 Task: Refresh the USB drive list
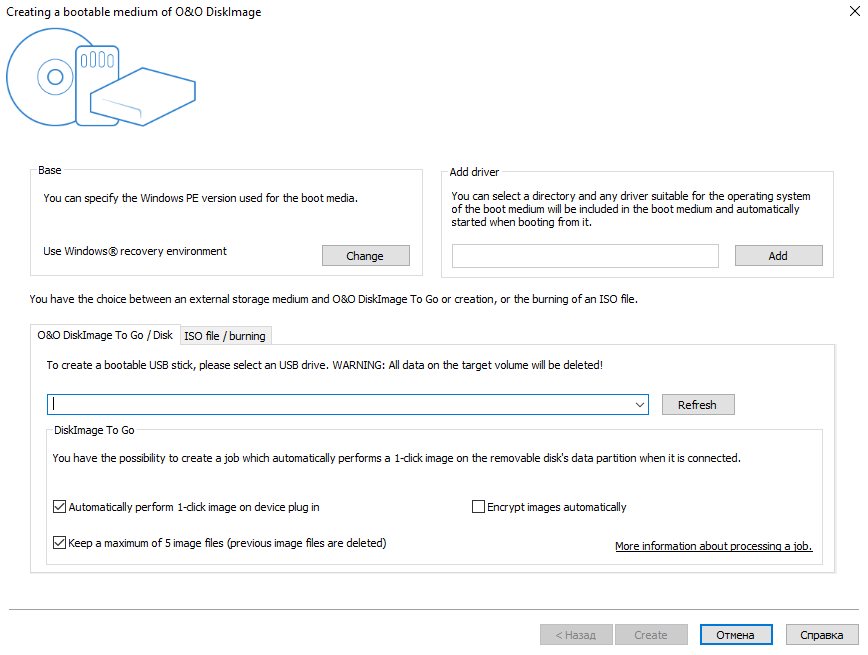coord(697,405)
